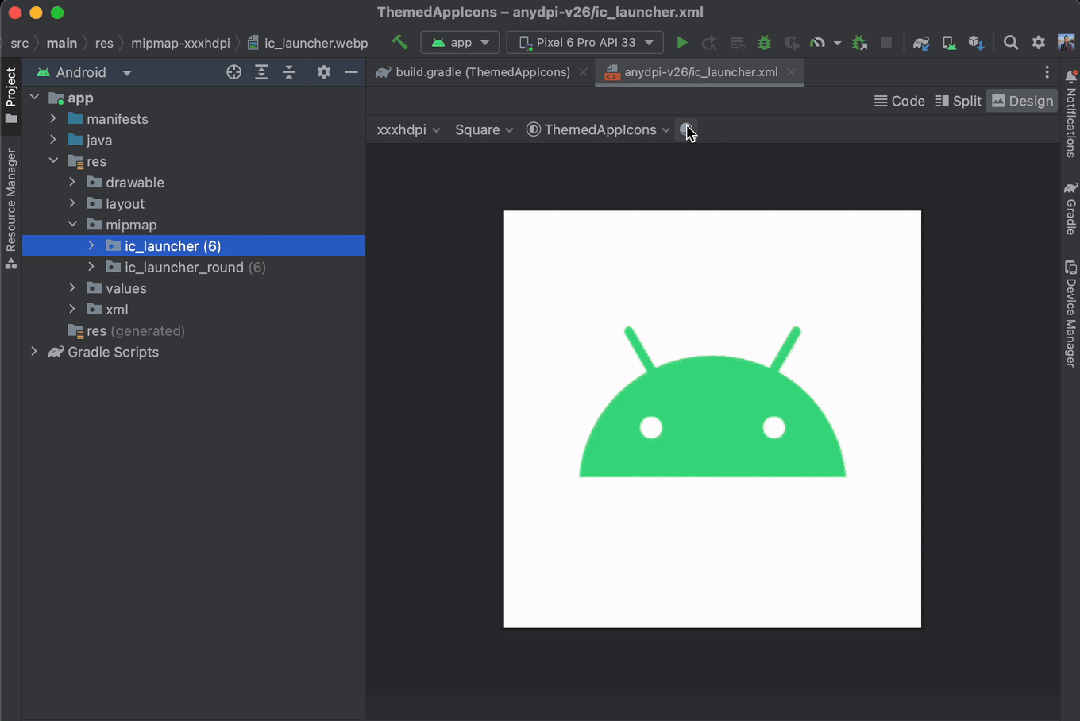Screen dimensions: 1080x721
Task: Click Collapse All in Project panel
Action: tap(289, 72)
